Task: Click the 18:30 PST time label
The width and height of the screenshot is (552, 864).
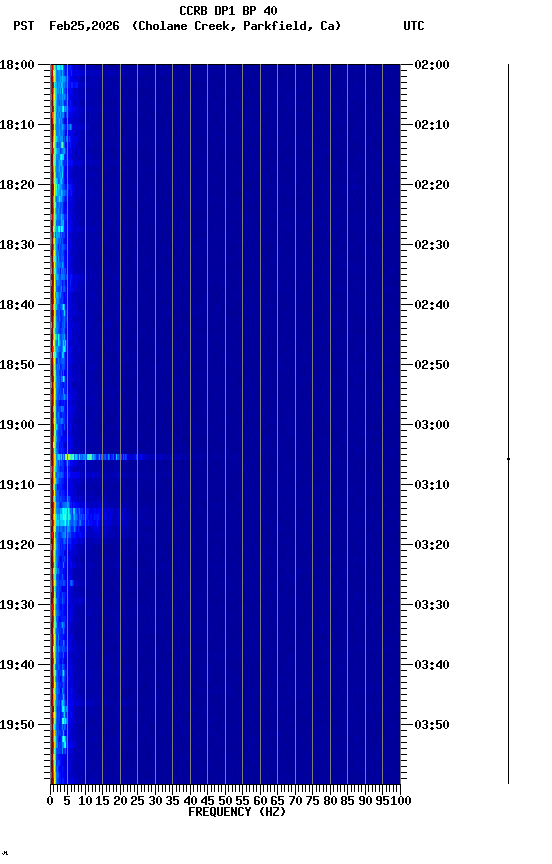Action: pos(17,245)
